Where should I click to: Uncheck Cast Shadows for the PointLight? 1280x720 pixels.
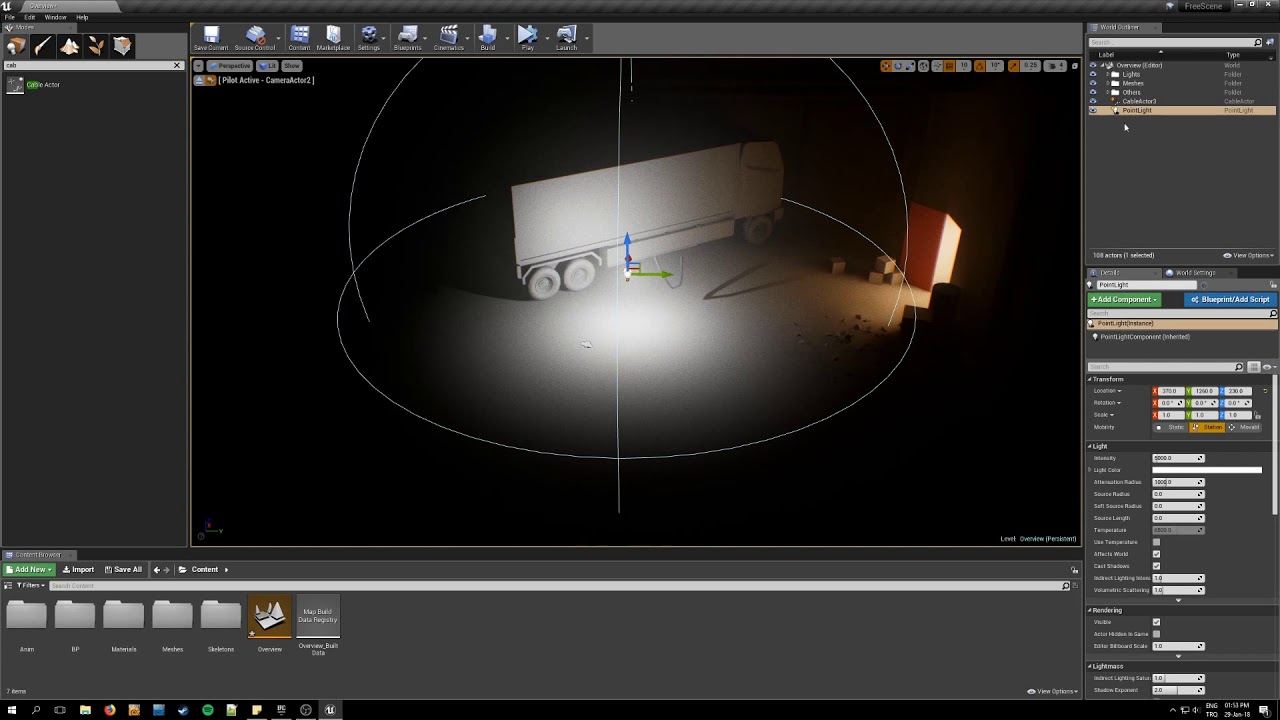(1157, 565)
